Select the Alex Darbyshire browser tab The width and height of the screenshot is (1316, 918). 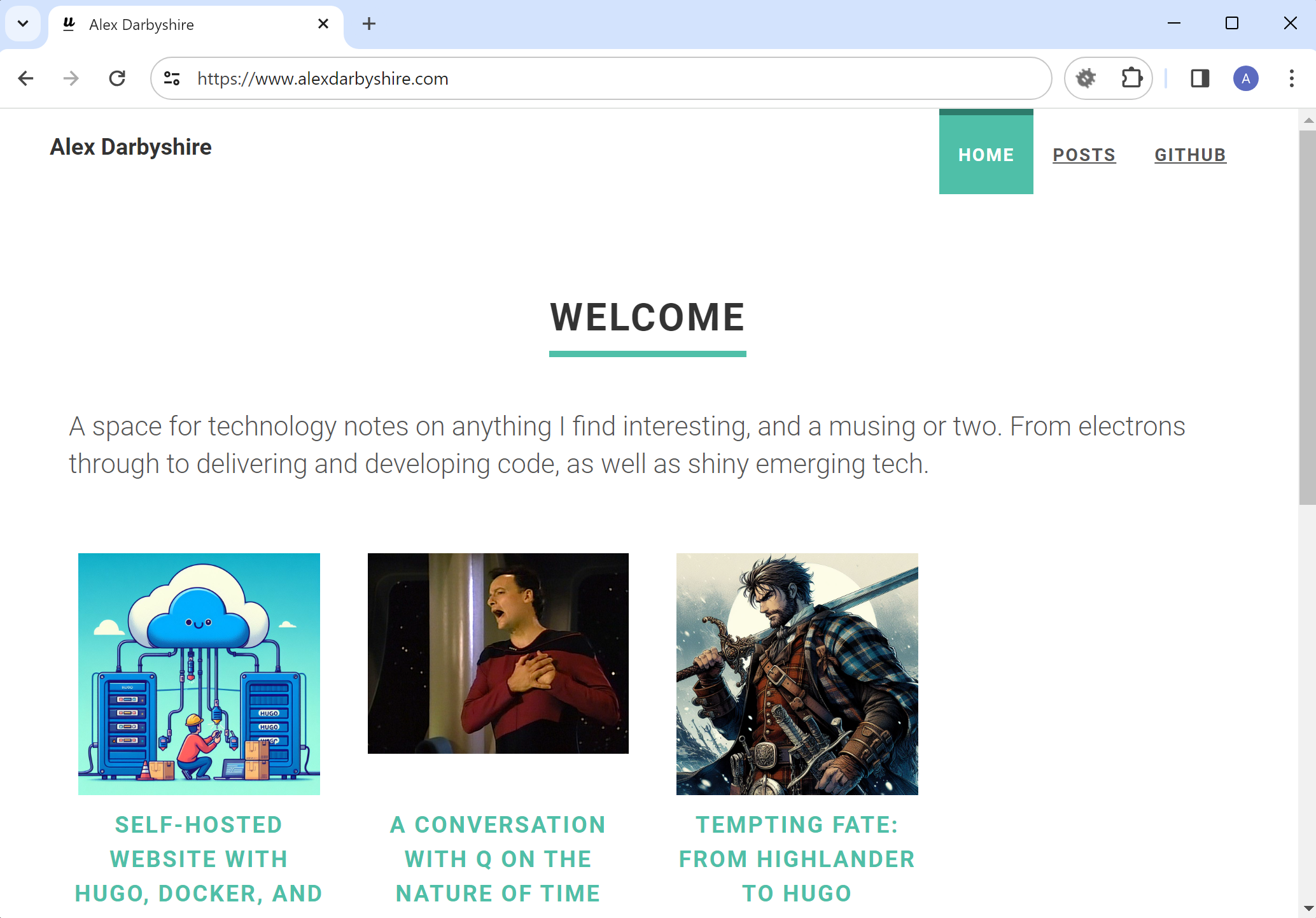click(x=196, y=25)
